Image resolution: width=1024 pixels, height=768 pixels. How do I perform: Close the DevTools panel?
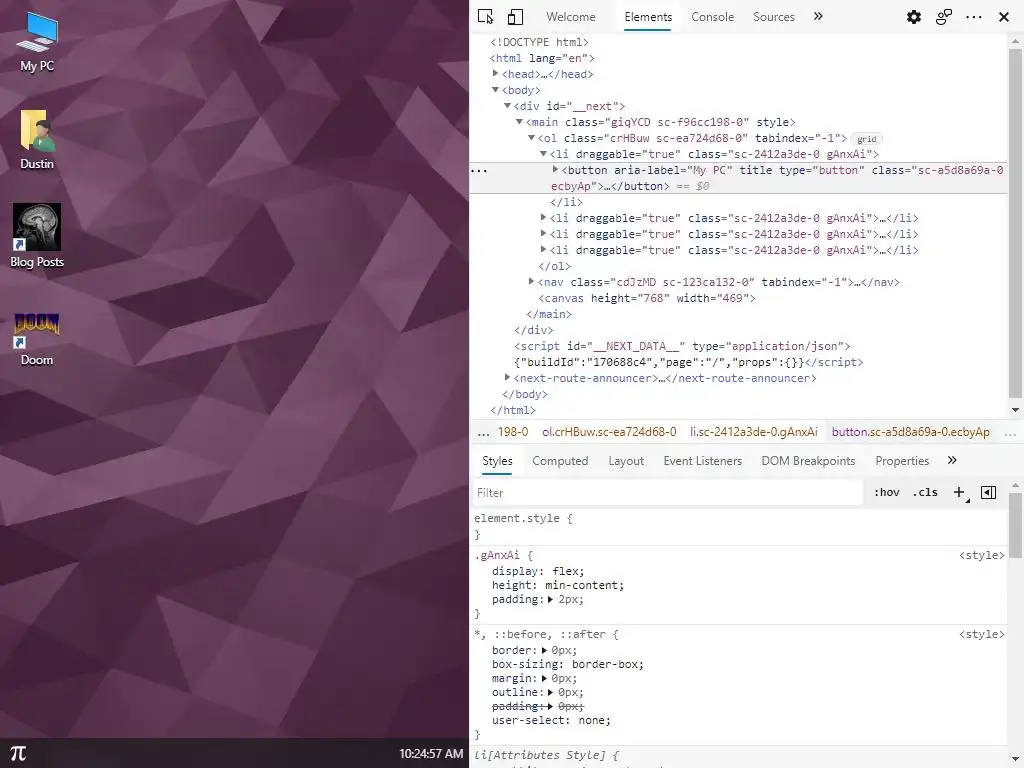(x=1004, y=17)
